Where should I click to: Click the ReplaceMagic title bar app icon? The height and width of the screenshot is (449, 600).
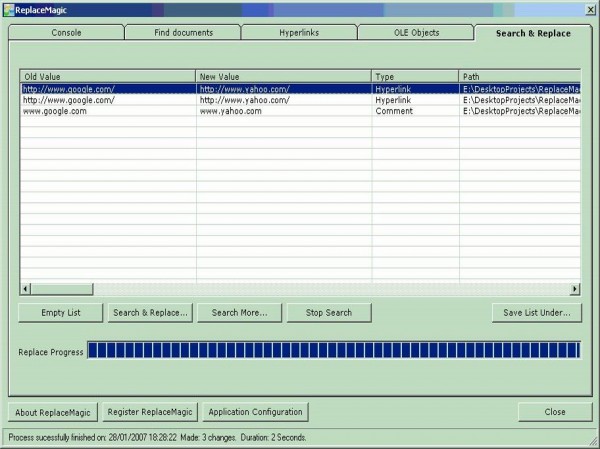click(8, 9)
